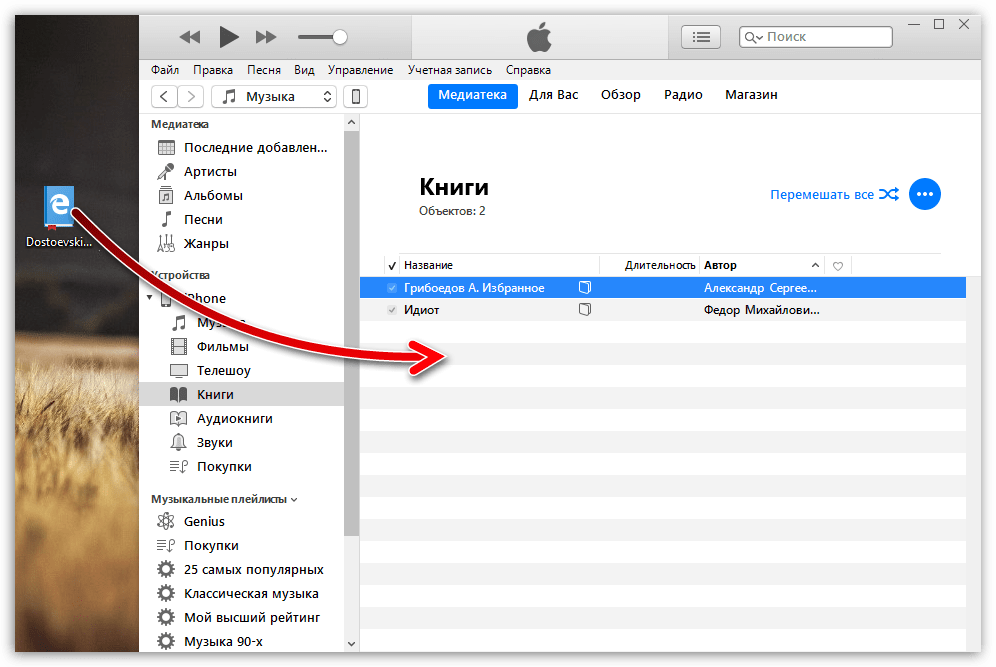996x667 pixels.
Task: Toggle checkbox for Грибоедов А. Избранное
Action: (x=392, y=288)
